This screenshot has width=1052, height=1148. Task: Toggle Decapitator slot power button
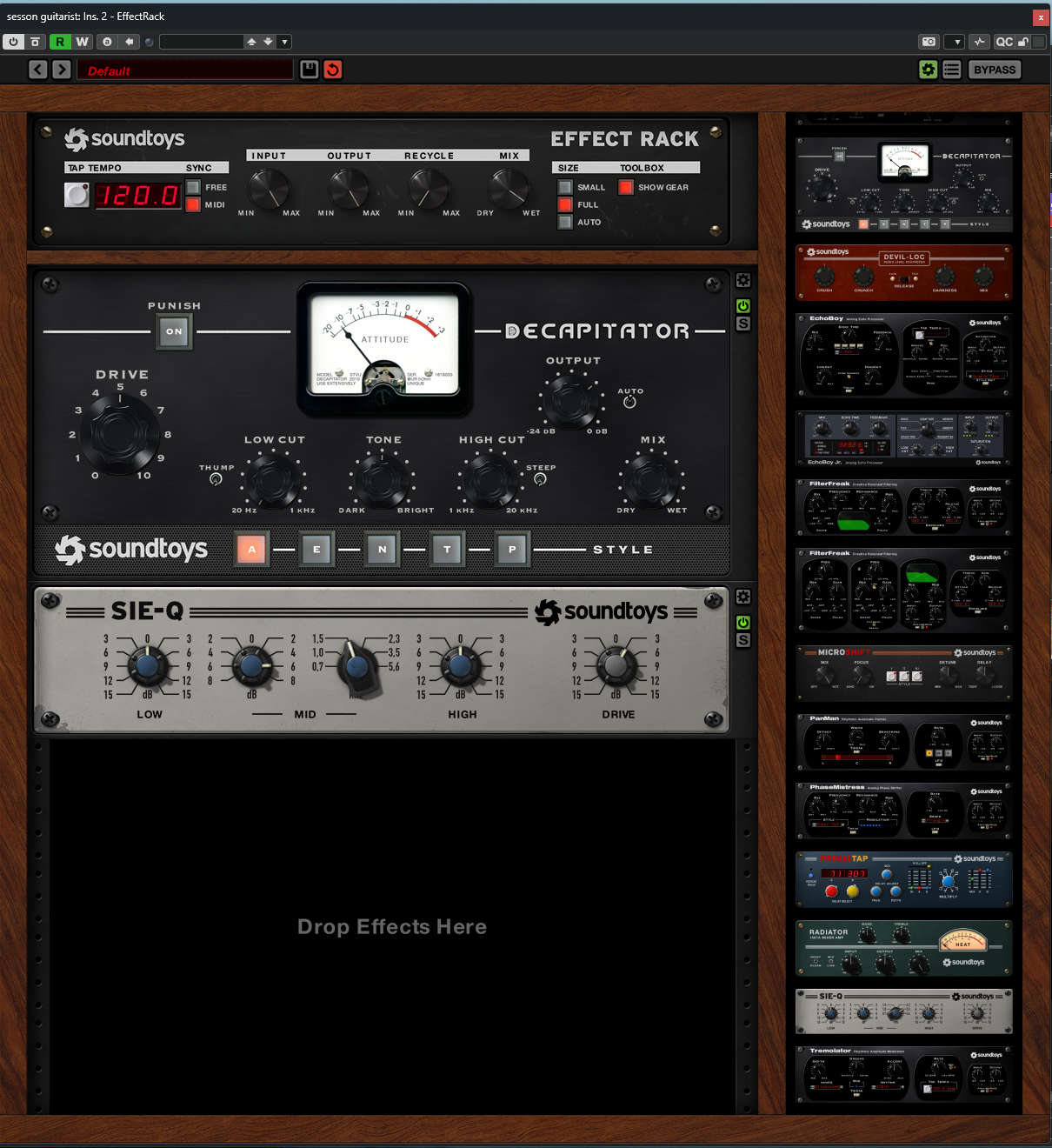click(x=743, y=306)
